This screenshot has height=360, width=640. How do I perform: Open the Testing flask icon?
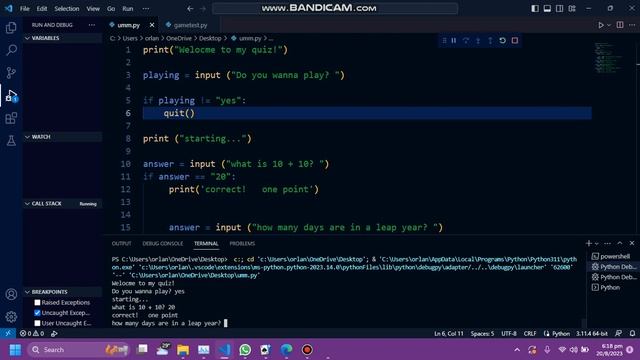coord(11,141)
